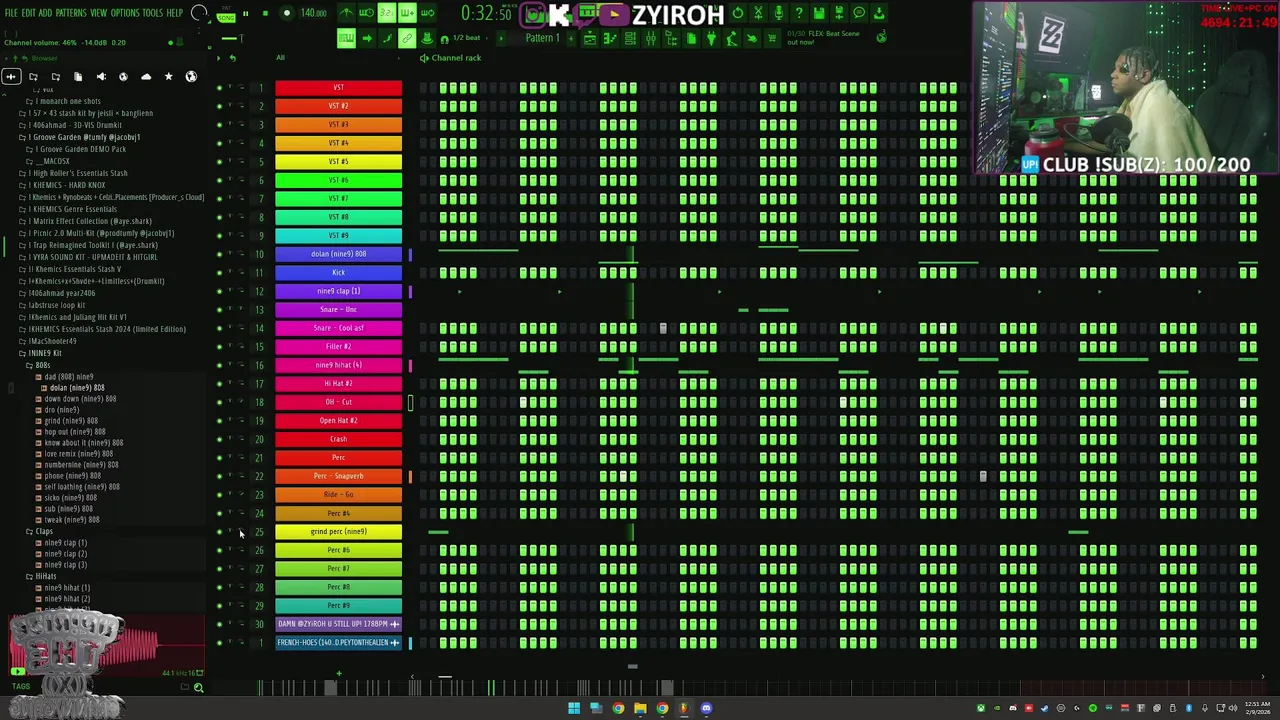Collapse the Claps folder
This screenshot has width=1280, height=720.
[x=44, y=531]
